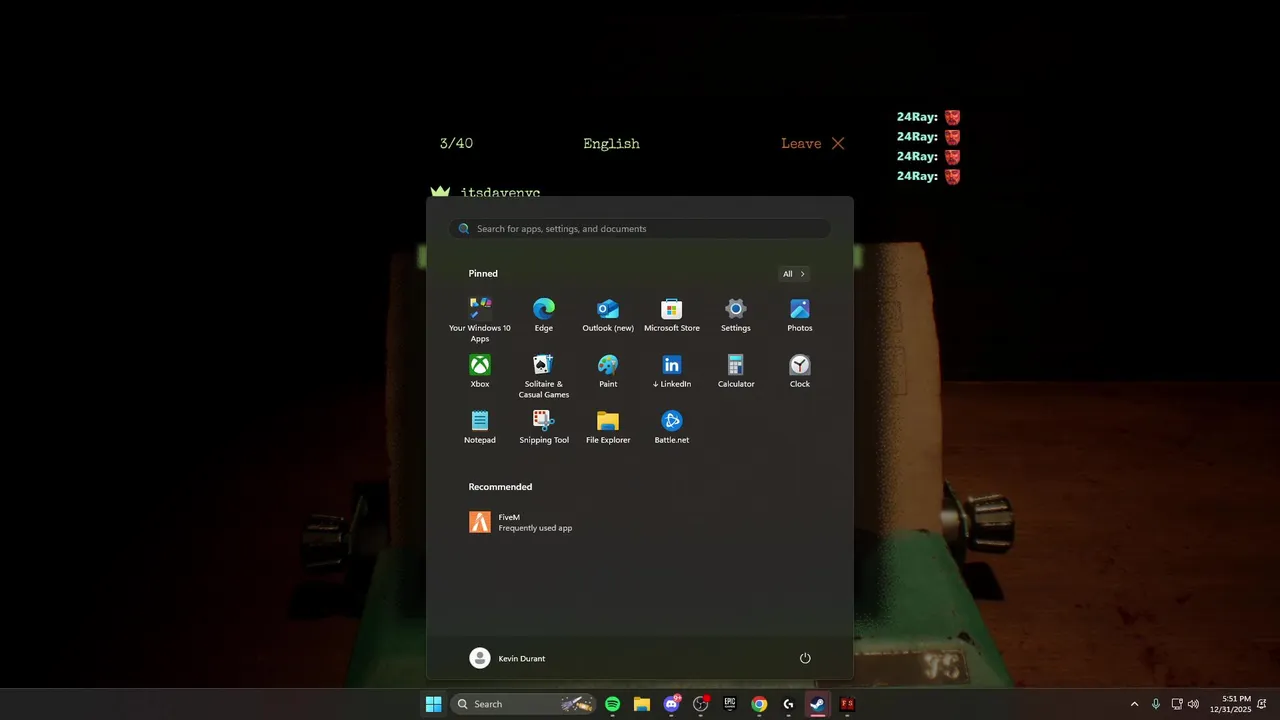Launch Paint from pinned apps
Image resolution: width=1280 pixels, height=720 pixels.
point(608,371)
